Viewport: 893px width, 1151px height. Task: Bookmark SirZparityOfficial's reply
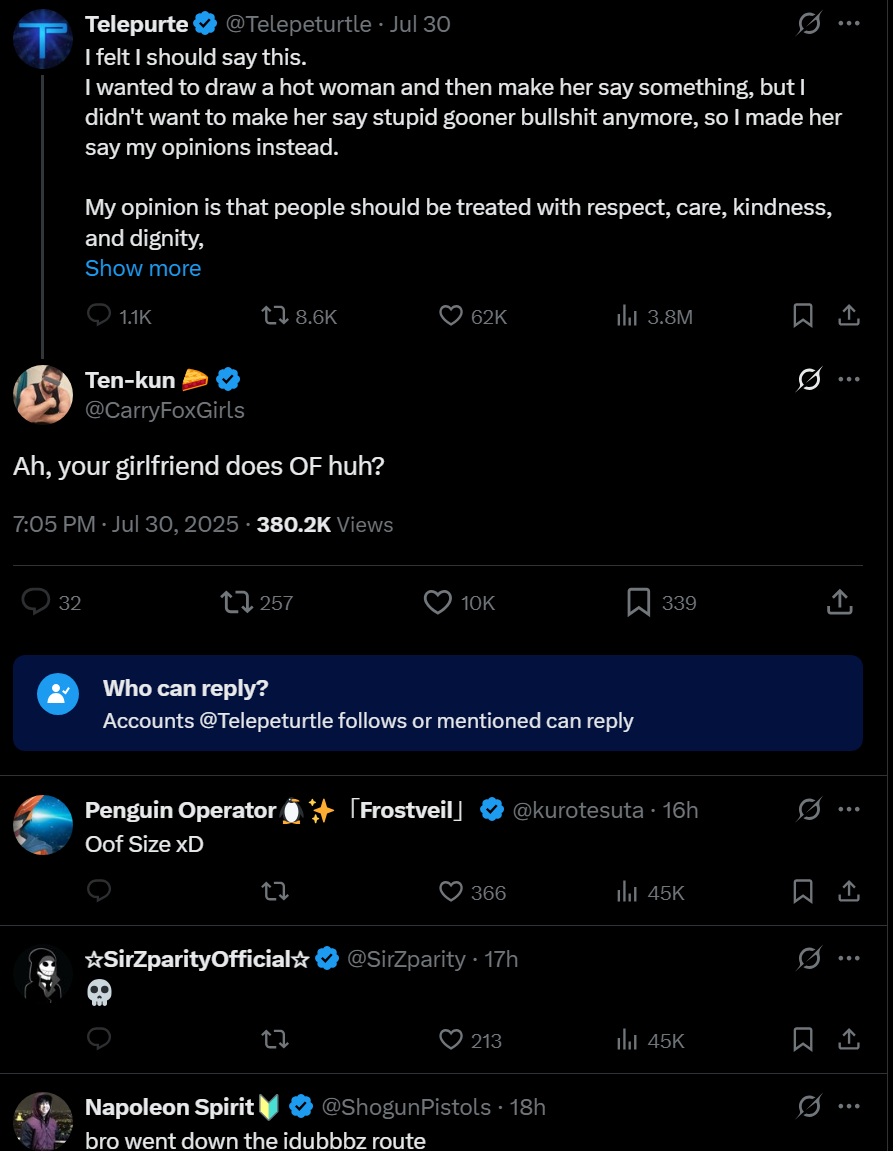802,1040
